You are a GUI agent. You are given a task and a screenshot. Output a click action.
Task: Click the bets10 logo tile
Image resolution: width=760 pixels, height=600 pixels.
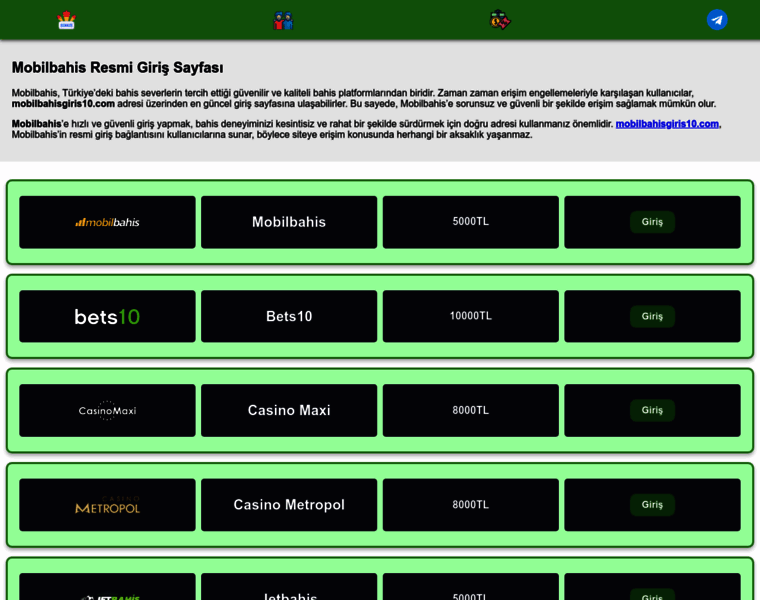pos(108,316)
